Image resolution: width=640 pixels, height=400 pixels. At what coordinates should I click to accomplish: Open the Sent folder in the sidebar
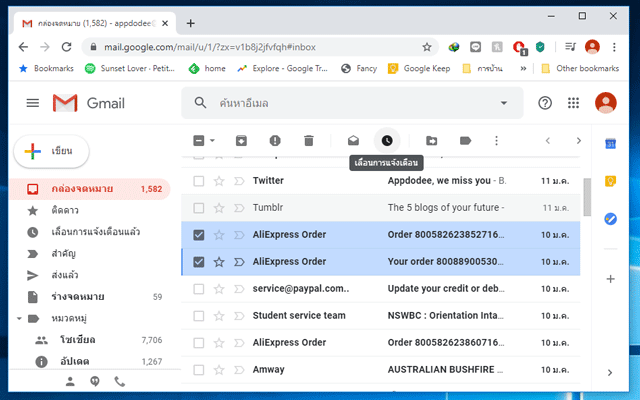tap(89, 275)
